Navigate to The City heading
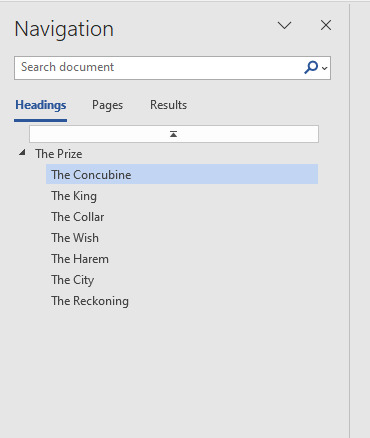The width and height of the screenshot is (370, 438). coord(73,280)
